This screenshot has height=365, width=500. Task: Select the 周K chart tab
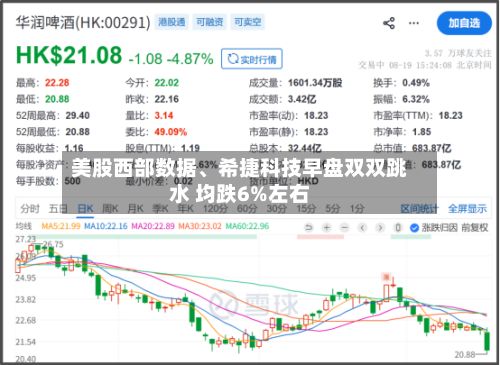110,209
